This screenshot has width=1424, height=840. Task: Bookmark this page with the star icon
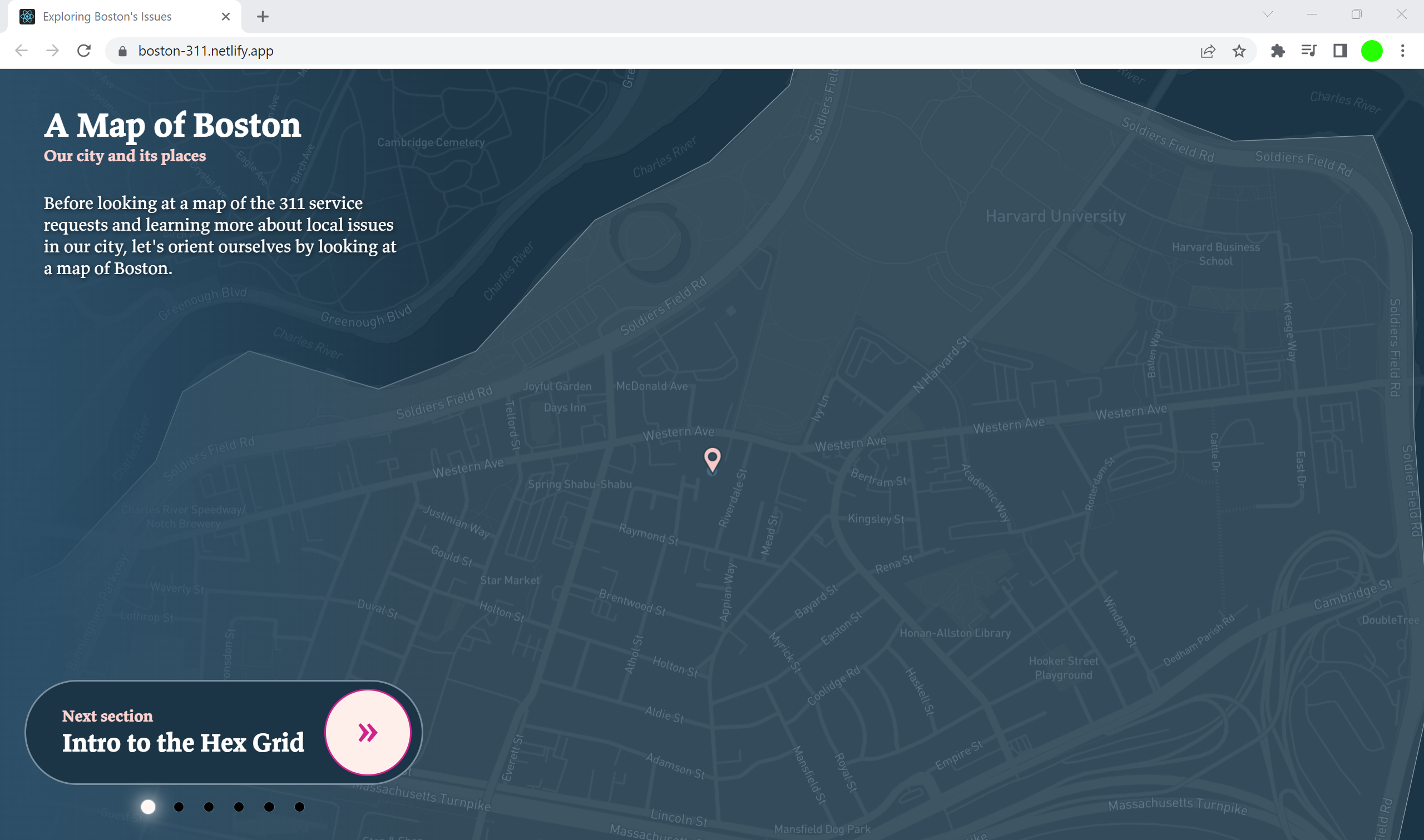tap(1239, 51)
